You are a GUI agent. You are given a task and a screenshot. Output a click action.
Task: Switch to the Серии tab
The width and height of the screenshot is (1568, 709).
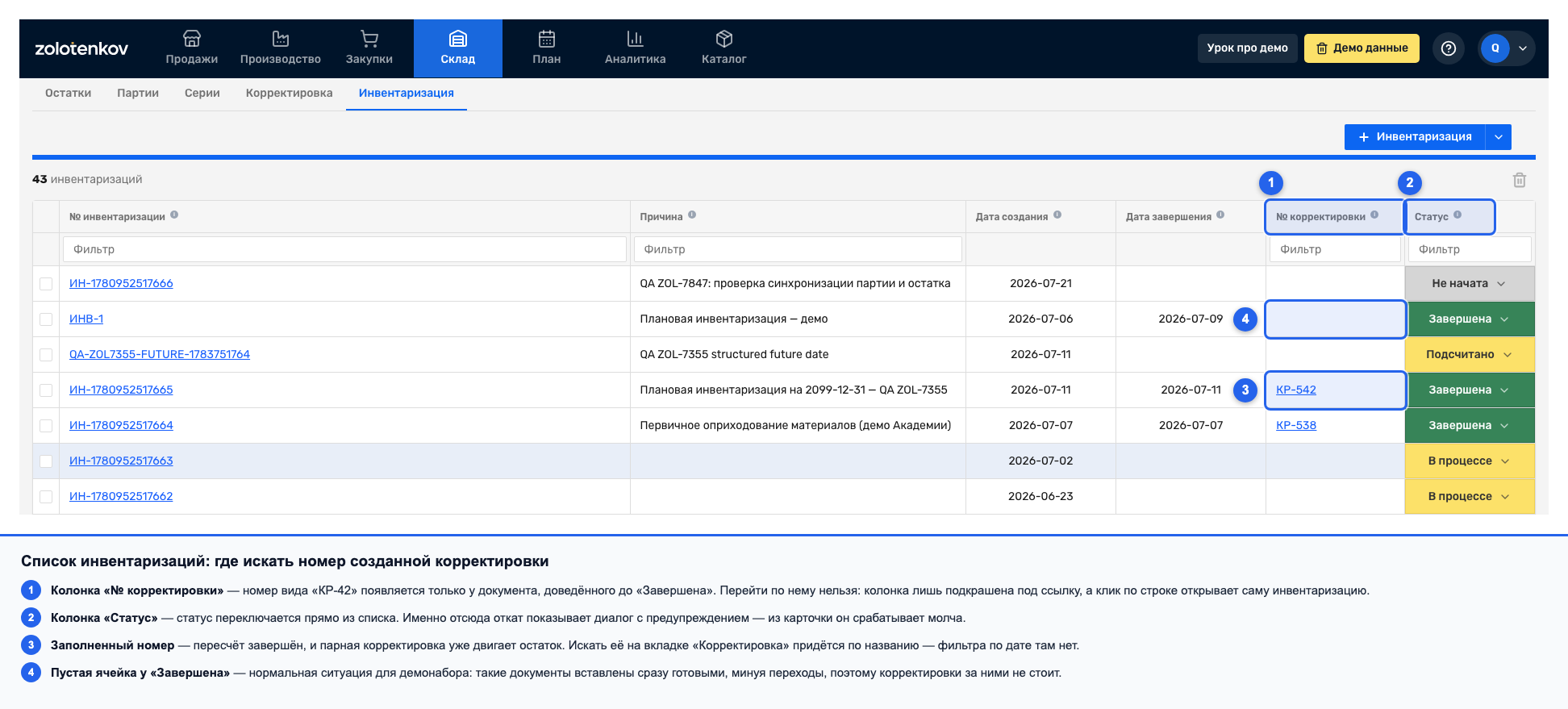point(202,93)
